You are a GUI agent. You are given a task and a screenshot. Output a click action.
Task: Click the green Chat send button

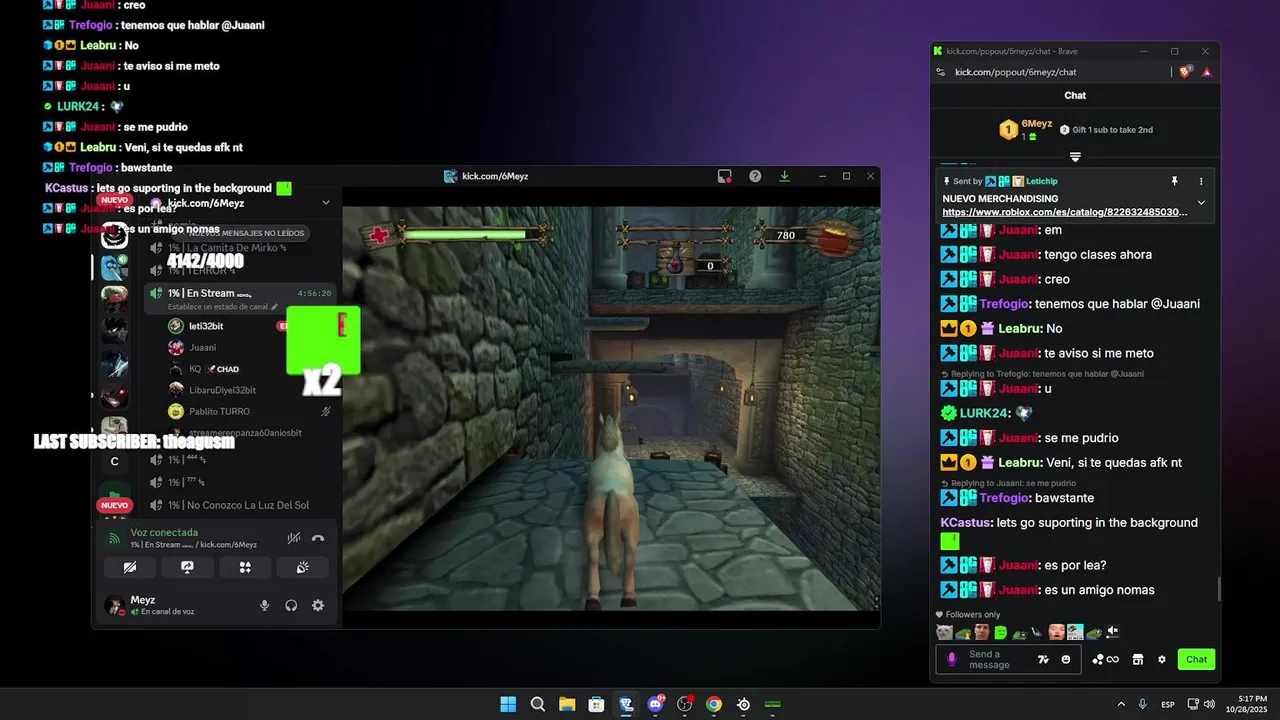pos(1197,659)
